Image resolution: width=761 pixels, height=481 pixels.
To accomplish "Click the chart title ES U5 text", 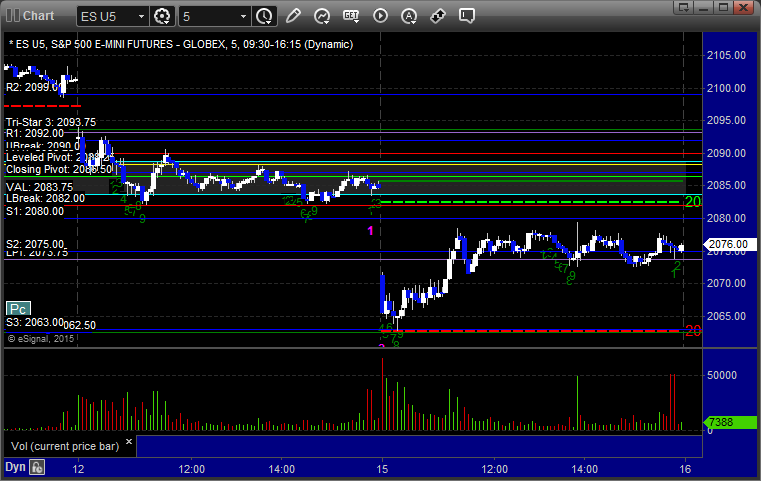I will (181, 44).
